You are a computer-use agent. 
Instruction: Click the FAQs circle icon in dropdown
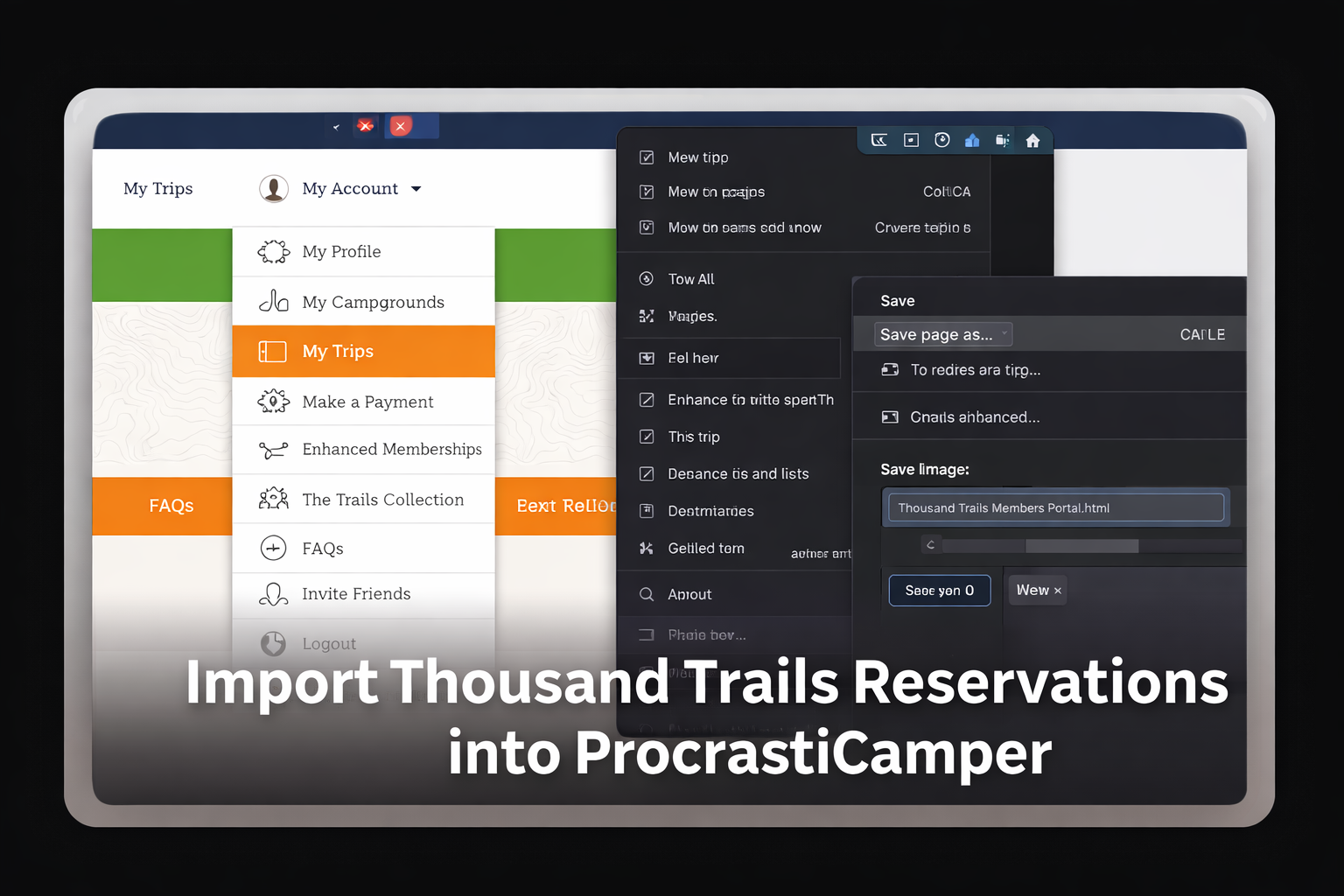pyautogui.click(x=273, y=549)
